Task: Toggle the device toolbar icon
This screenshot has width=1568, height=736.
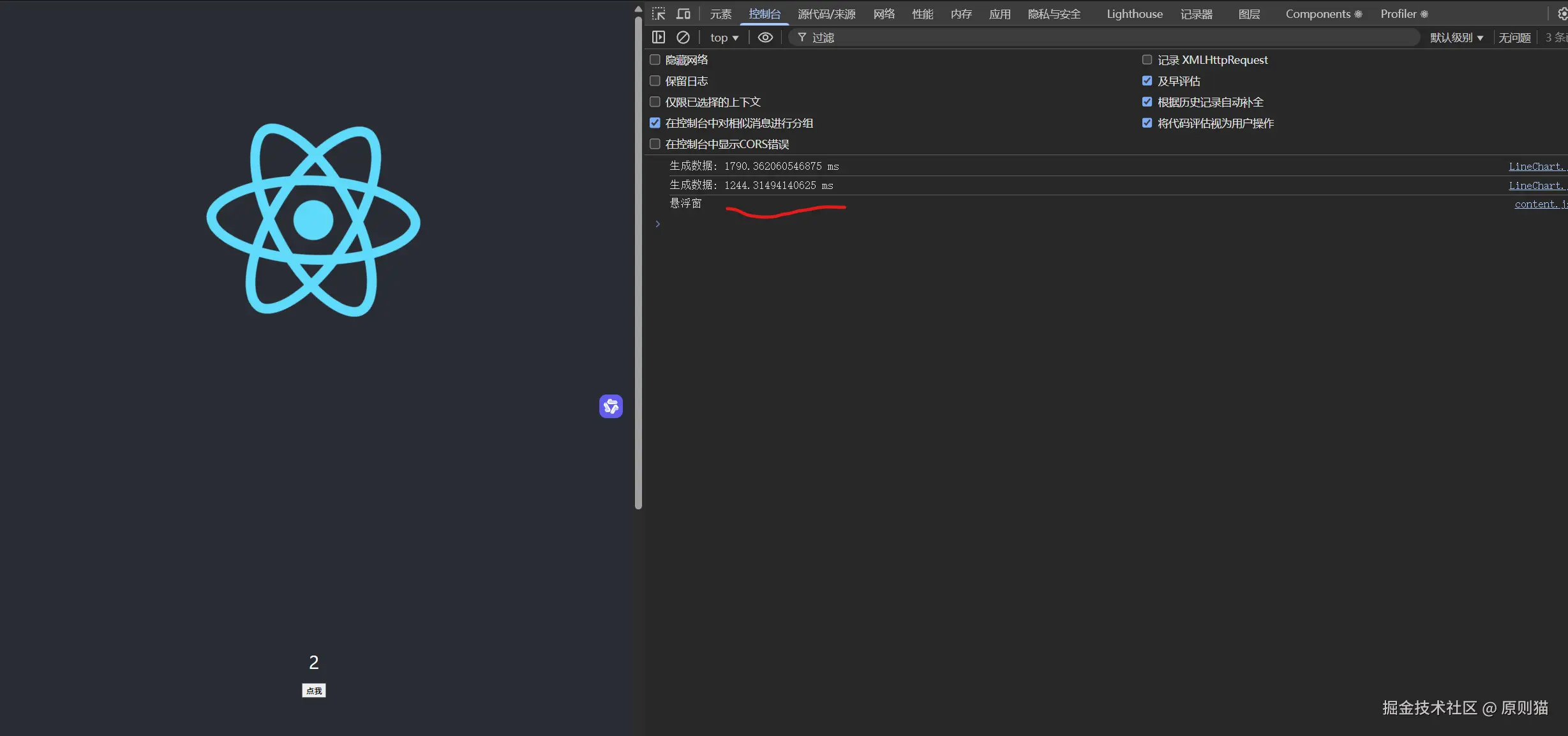Action: pyautogui.click(x=683, y=14)
